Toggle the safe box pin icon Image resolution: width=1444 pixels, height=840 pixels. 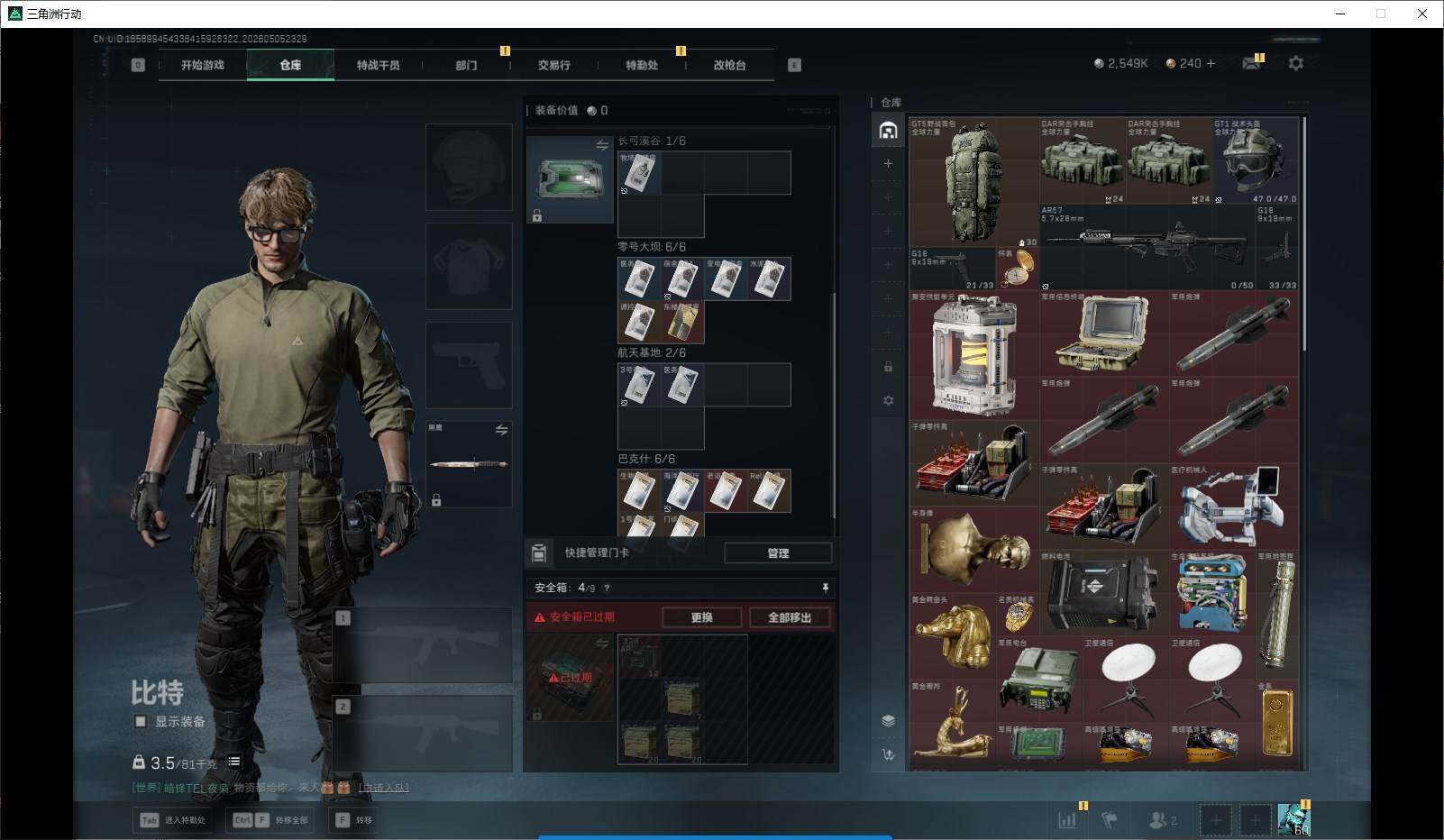[x=825, y=588]
